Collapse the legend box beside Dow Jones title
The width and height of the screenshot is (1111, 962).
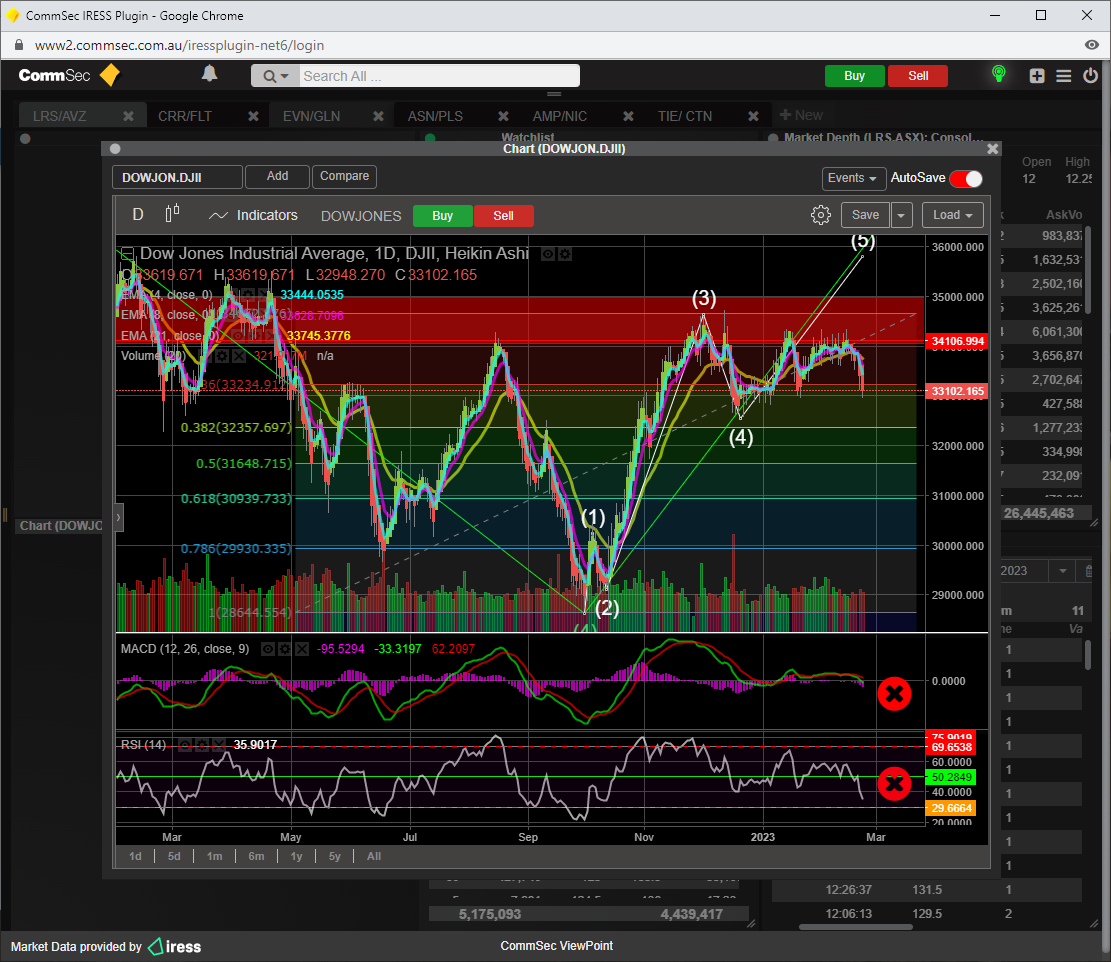click(127, 254)
